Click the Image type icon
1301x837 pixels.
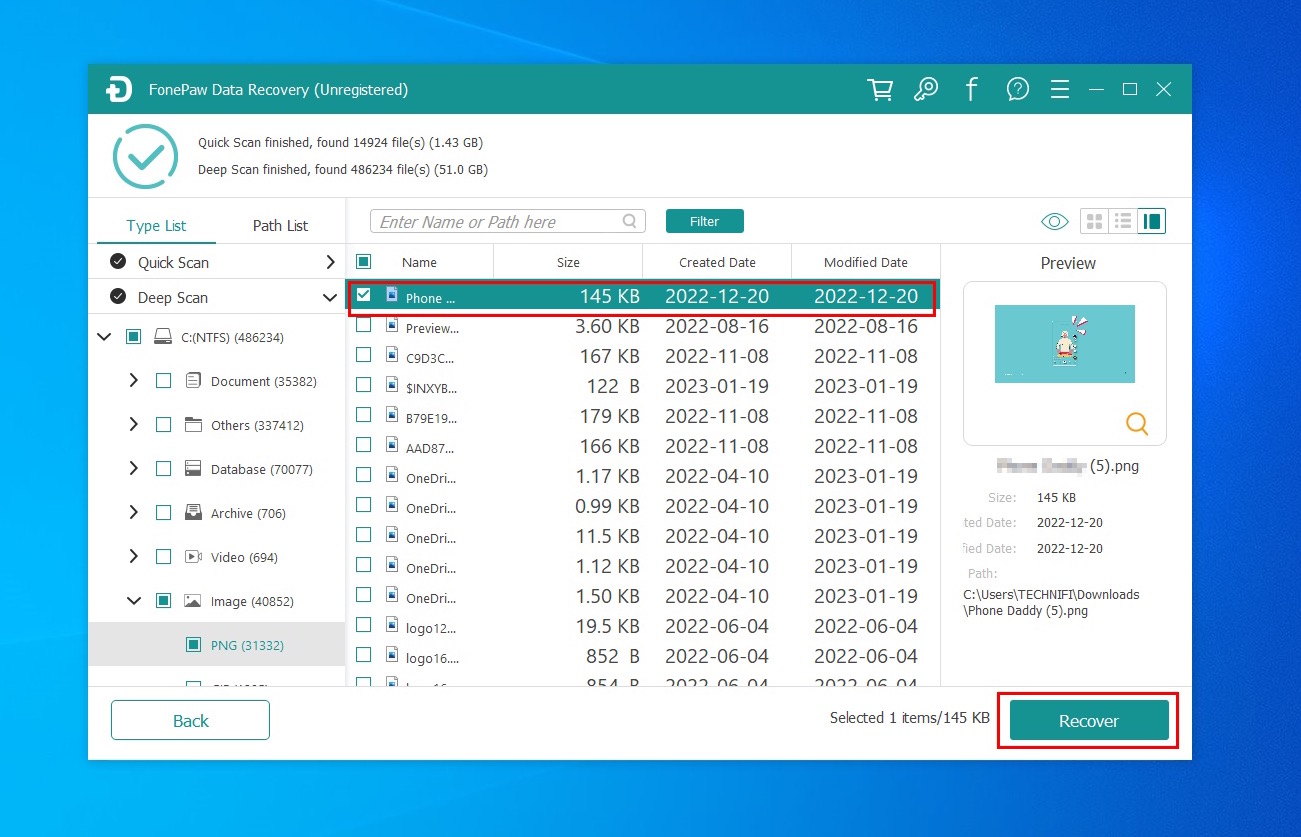193,601
